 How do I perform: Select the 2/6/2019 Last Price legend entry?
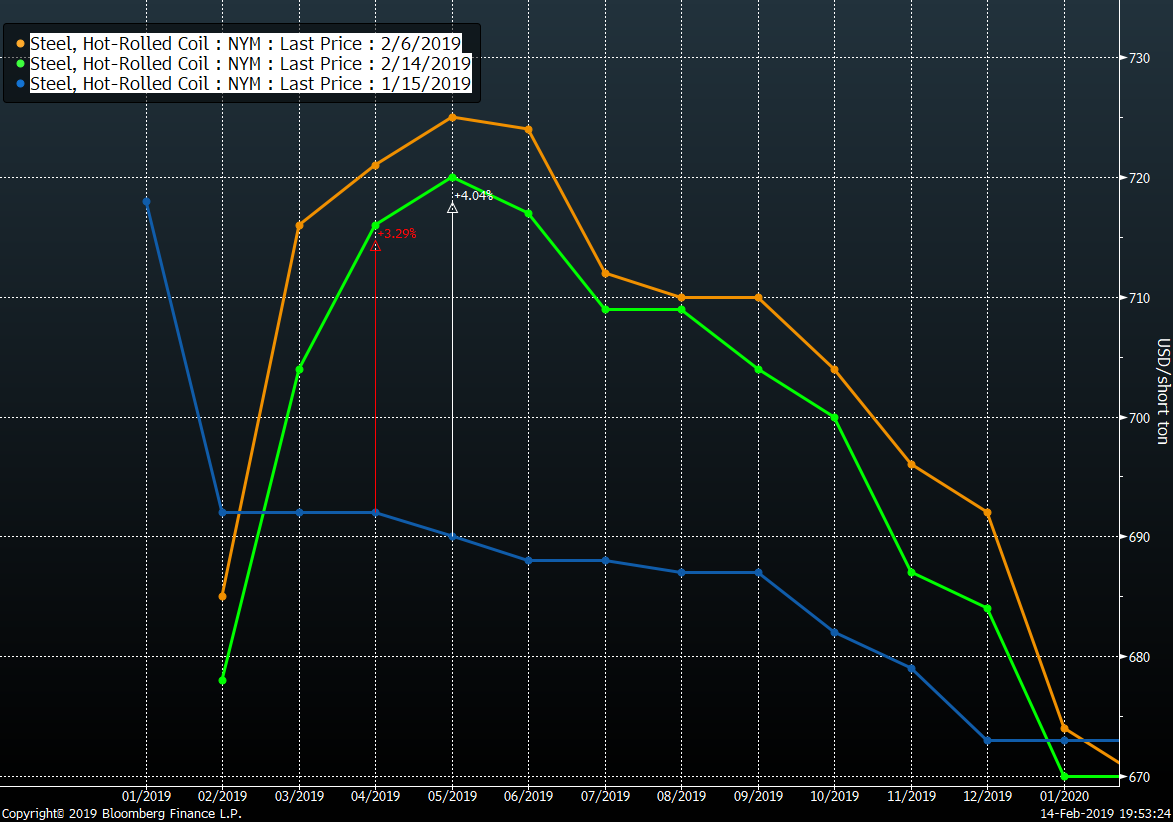pos(245,43)
